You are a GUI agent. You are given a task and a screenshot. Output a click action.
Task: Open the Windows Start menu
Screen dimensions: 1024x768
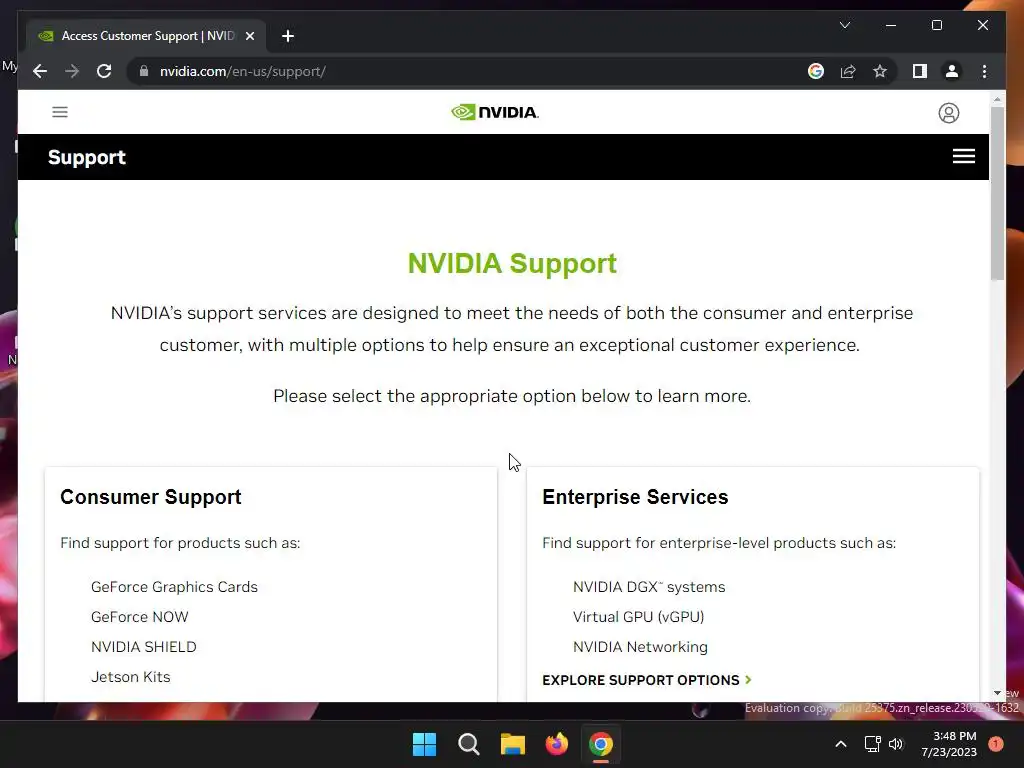click(x=424, y=744)
